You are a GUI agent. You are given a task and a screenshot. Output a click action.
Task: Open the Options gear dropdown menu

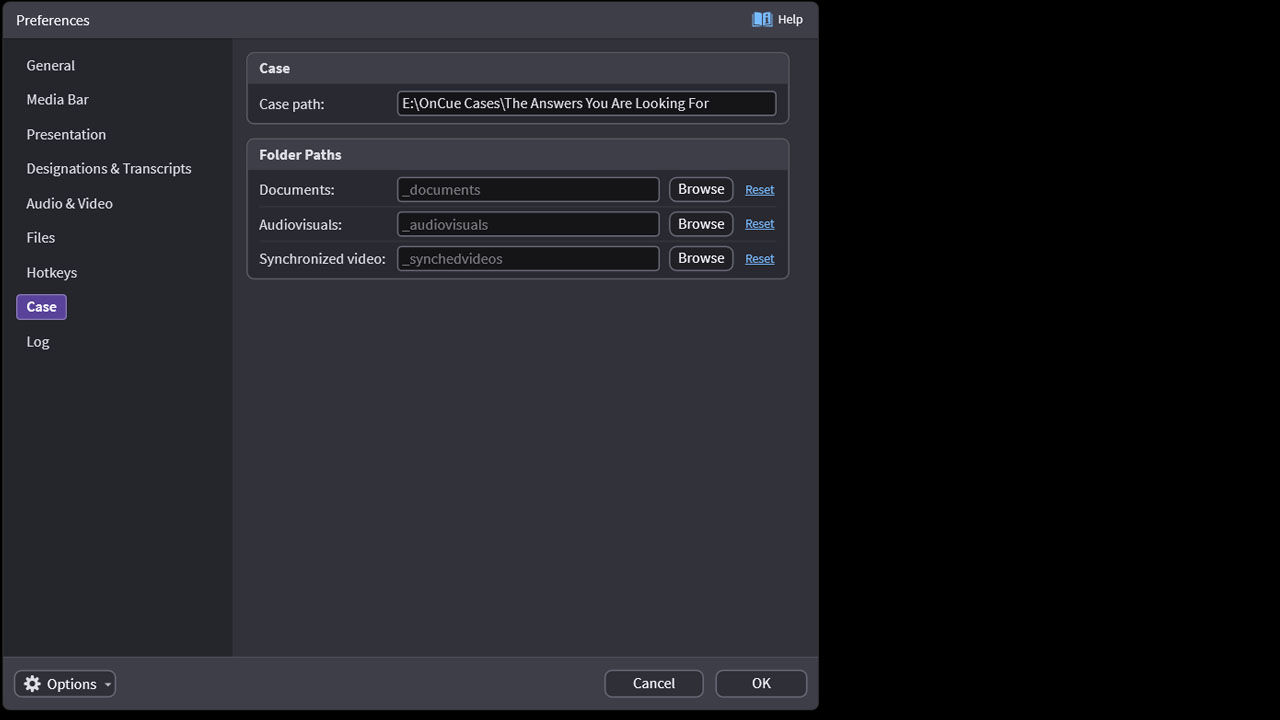pos(65,684)
